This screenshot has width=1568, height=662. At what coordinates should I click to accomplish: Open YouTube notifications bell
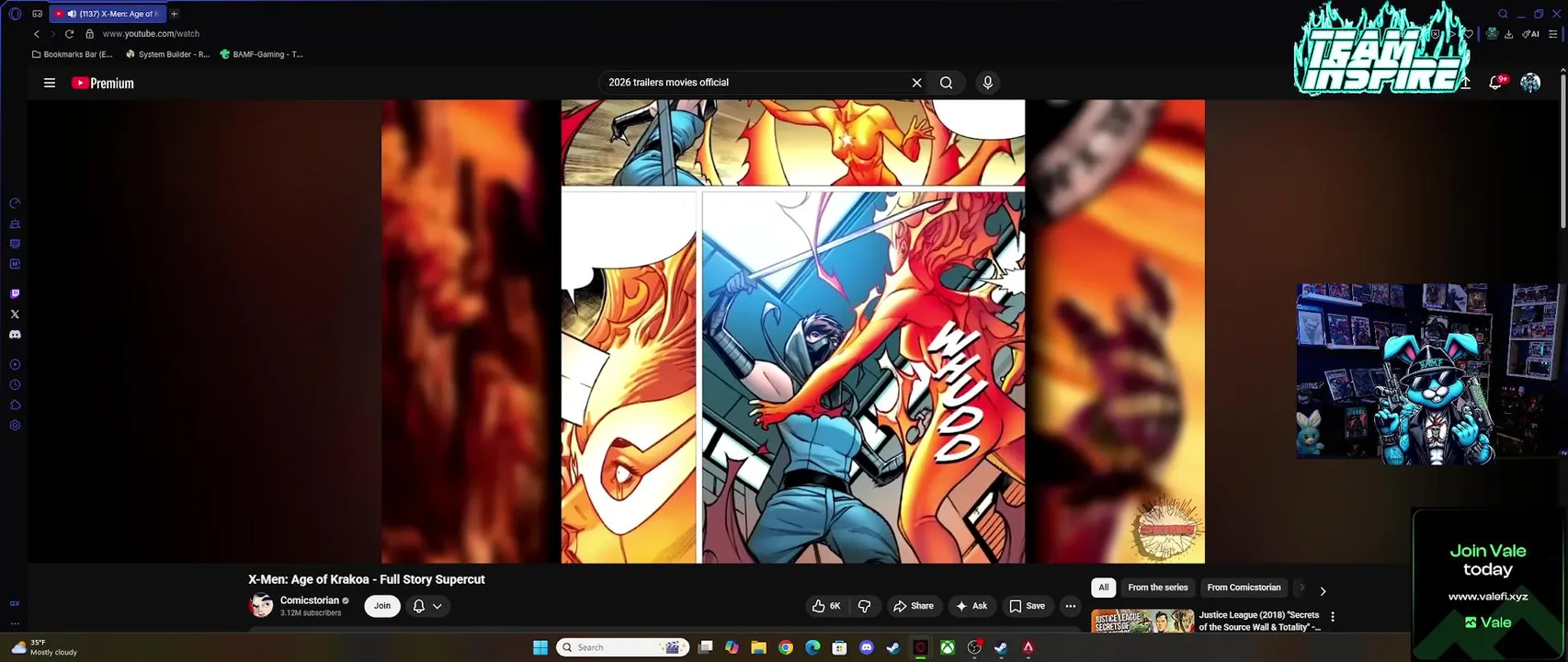coord(1496,83)
